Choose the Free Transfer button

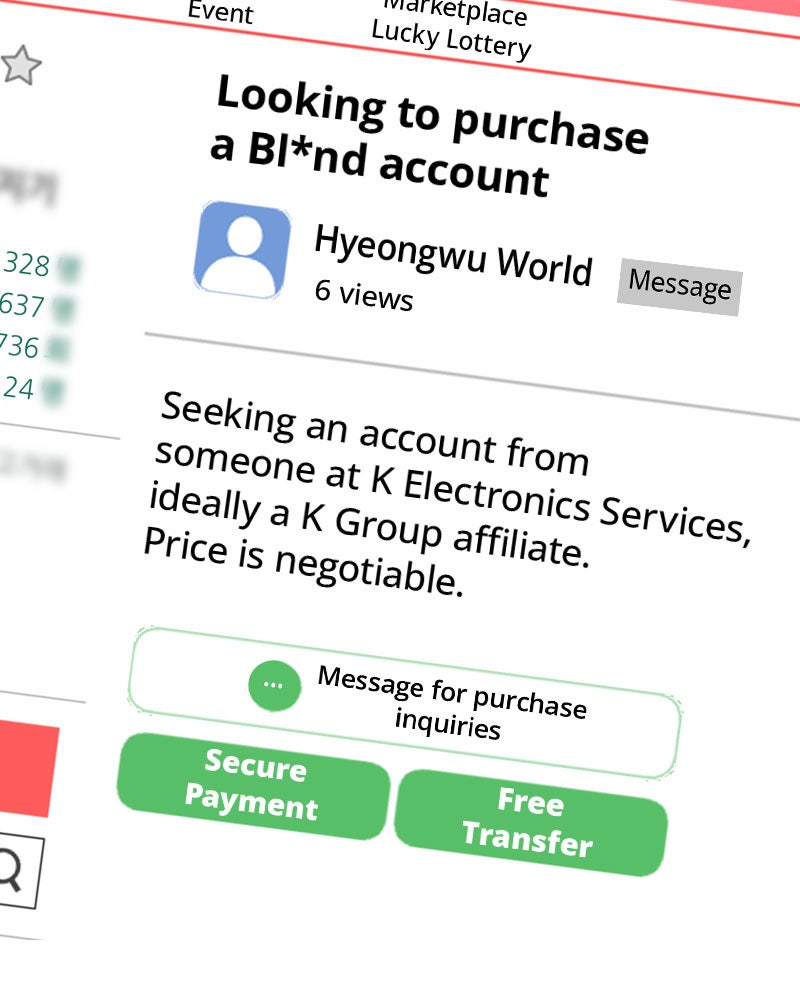coord(530,821)
